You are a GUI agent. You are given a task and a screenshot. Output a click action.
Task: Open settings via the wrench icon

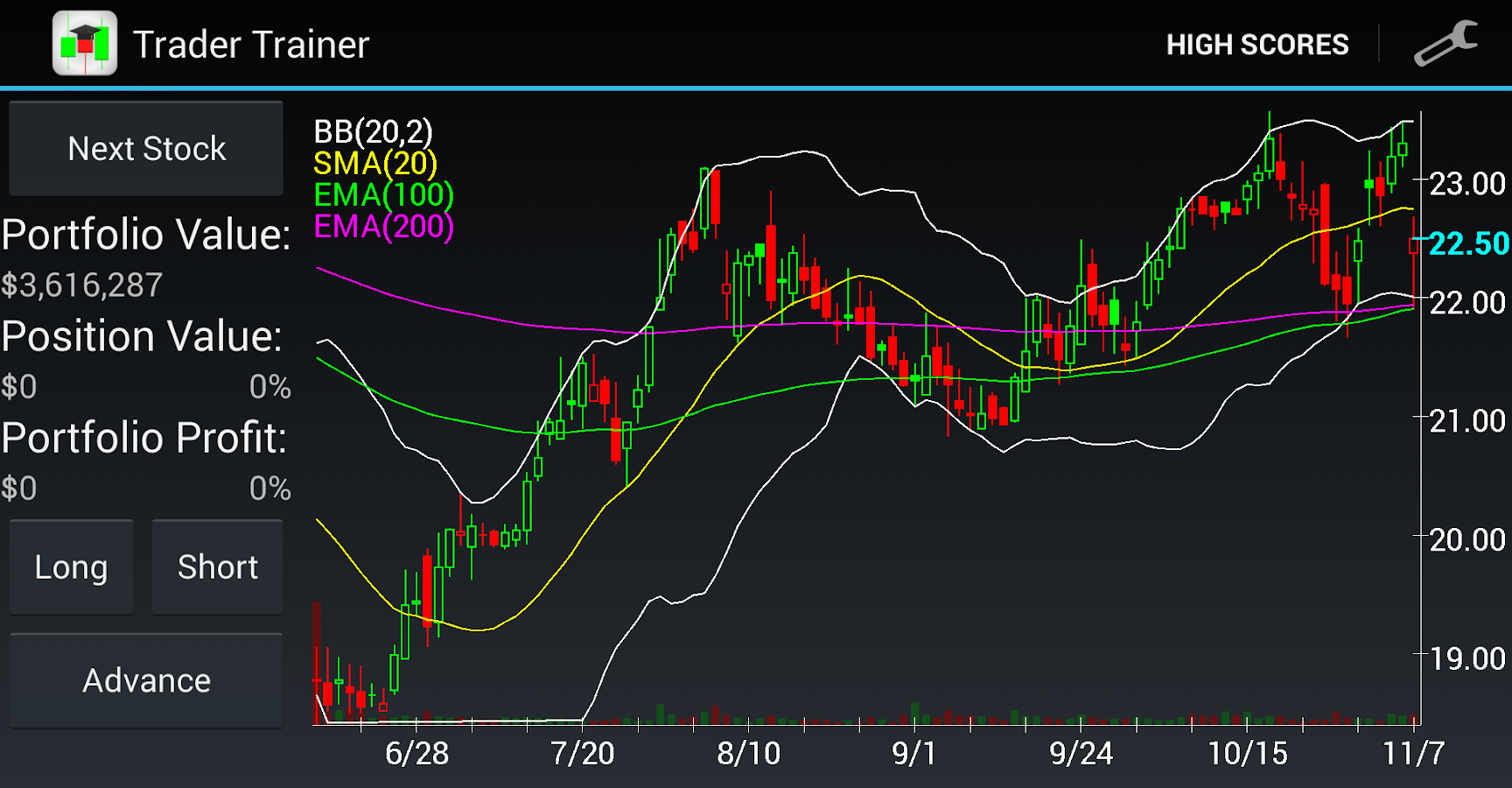(1445, 44)
